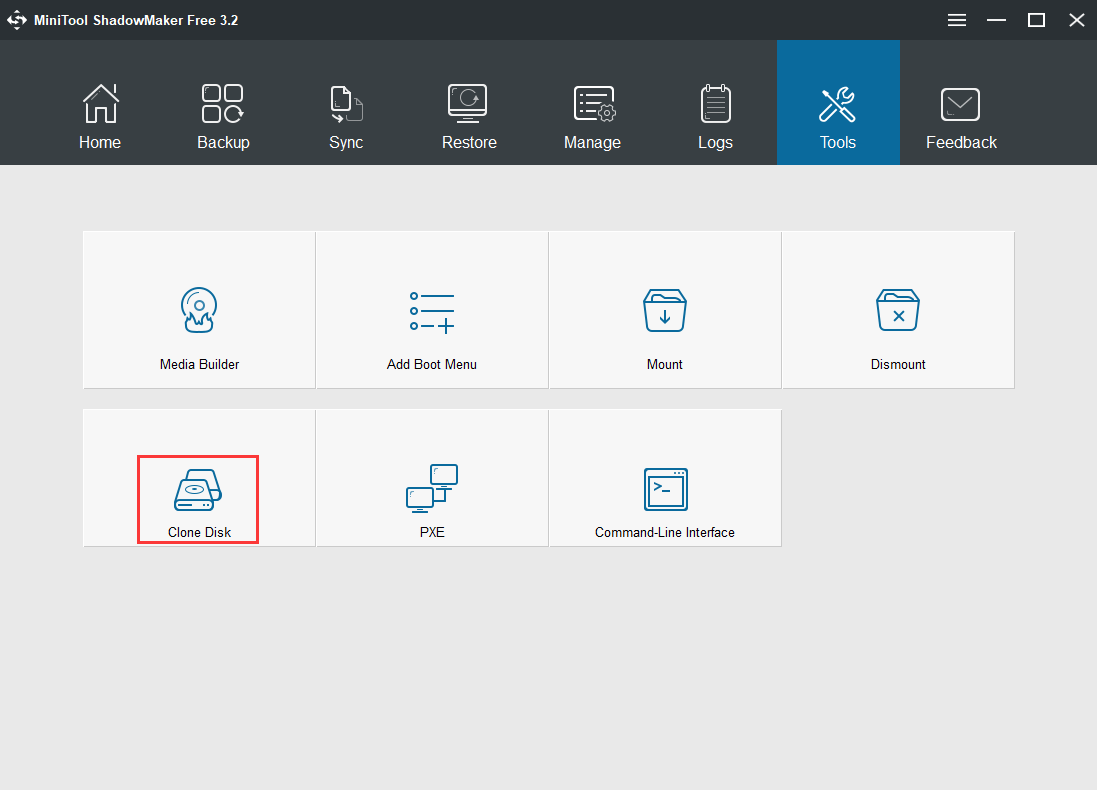The width and height of the screenshot is (1097, 790).
Task: Select the Manage tab
Action: (593, 103)
